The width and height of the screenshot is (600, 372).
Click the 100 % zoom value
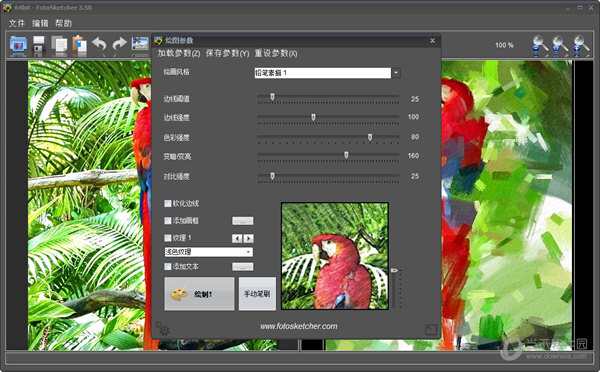click(x=504, y=45)
